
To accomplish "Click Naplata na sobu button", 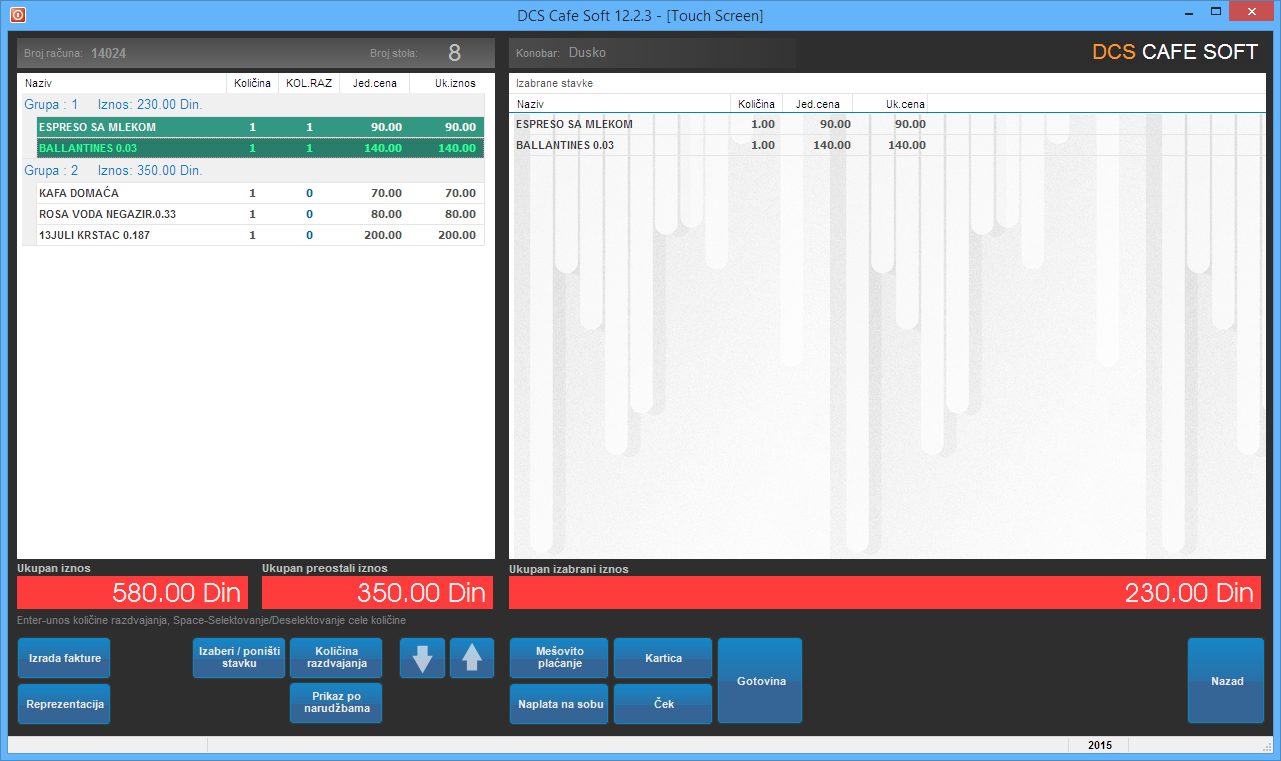I will [559, 704].
